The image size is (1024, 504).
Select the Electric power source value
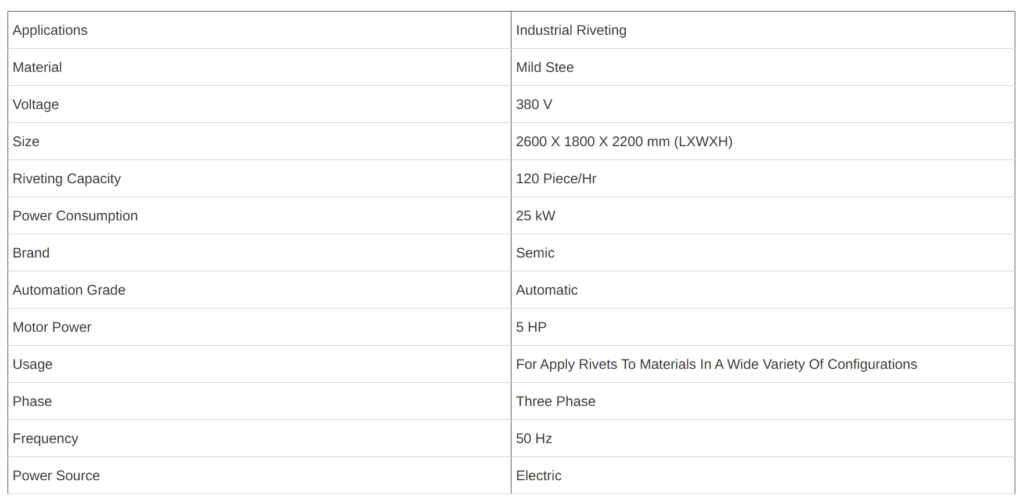coord(539,475)
